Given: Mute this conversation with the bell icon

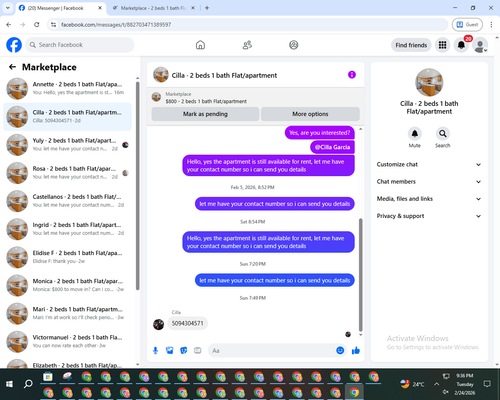Looking at the screenshot, I should [x=415, y=134].
